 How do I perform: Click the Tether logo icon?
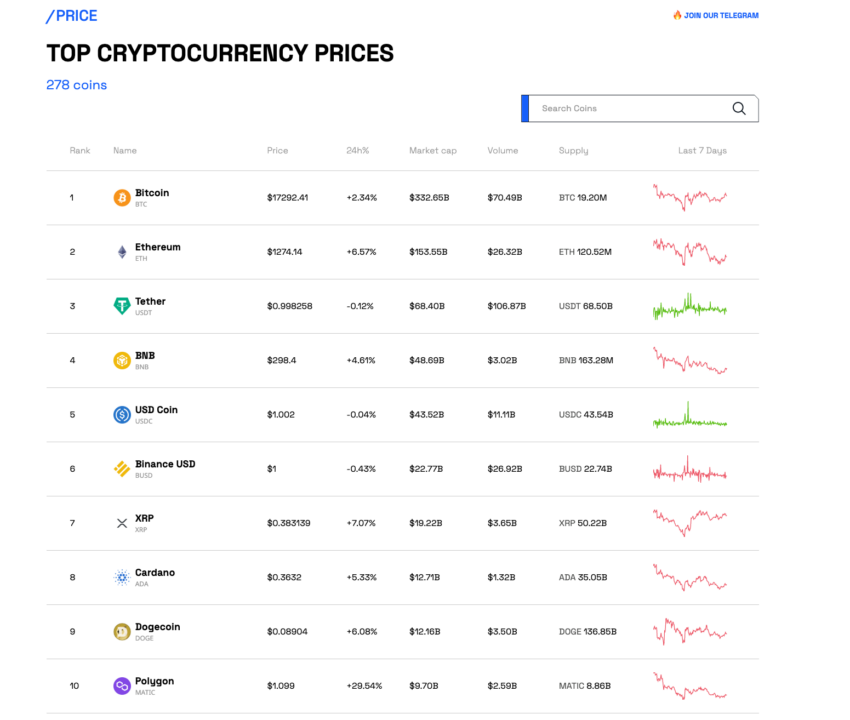click(122, 306)
